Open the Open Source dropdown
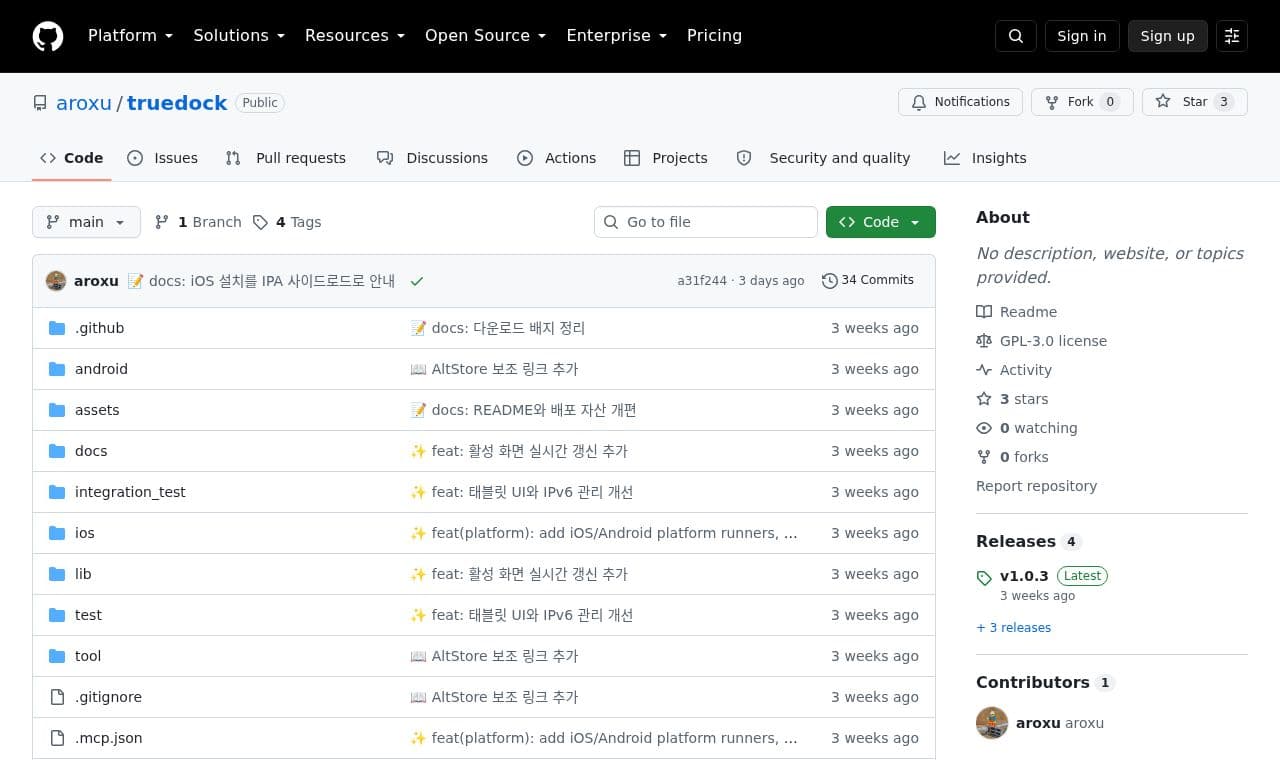 485,36
